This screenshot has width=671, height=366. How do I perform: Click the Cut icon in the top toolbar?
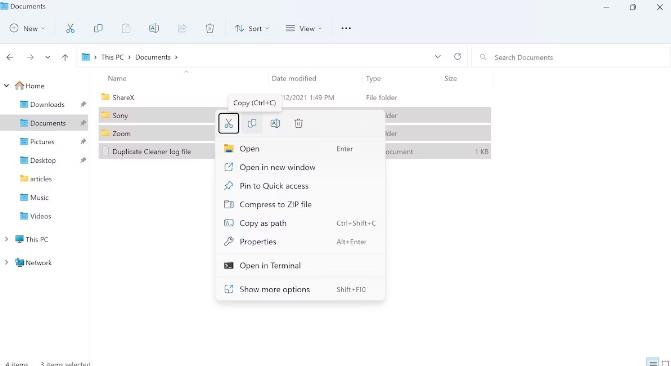tap(70, 29)
